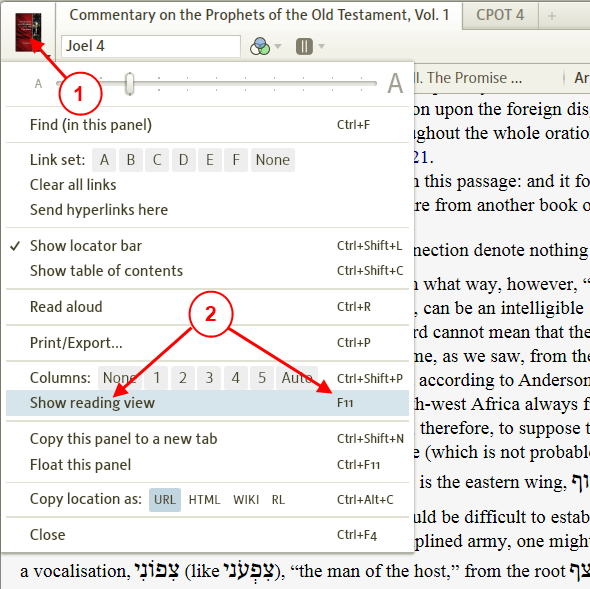The height and width of the screenshot is (589, 590).
Task: Set link set to None
Action: (273, 160)
